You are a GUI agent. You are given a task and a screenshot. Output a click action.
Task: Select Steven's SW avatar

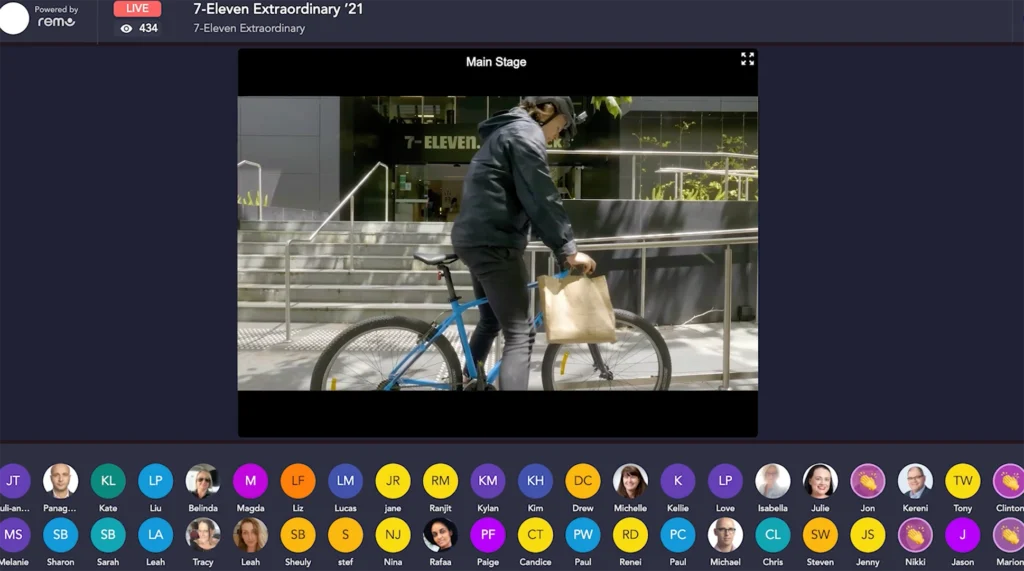pyautogui.click(x=820, y=535)
